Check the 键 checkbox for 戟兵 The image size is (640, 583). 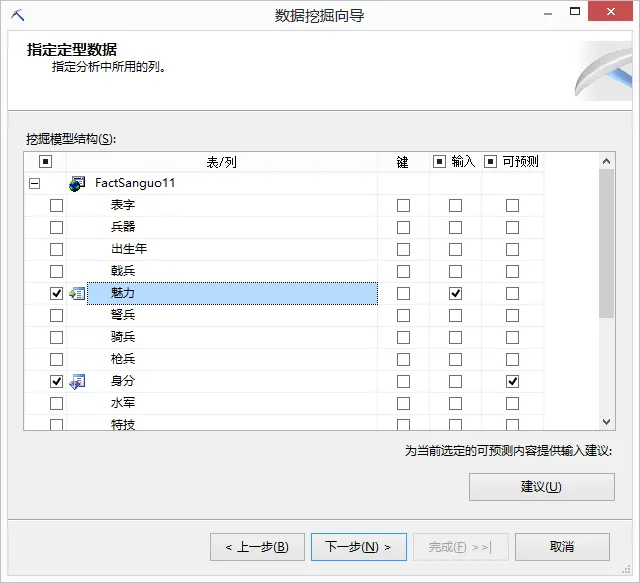pyautogui.click(x=403, y=271)
